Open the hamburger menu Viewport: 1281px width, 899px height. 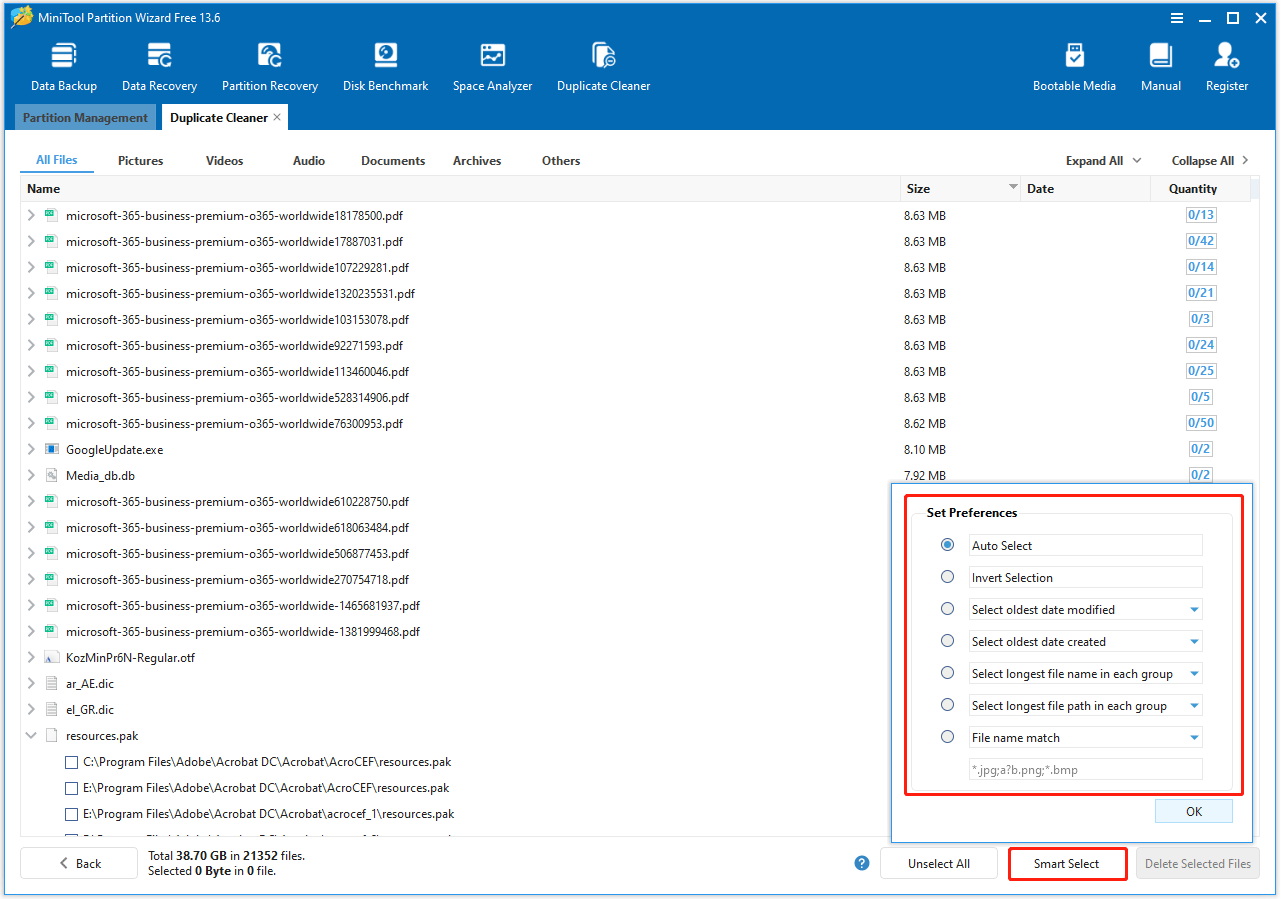point(1177,17)
